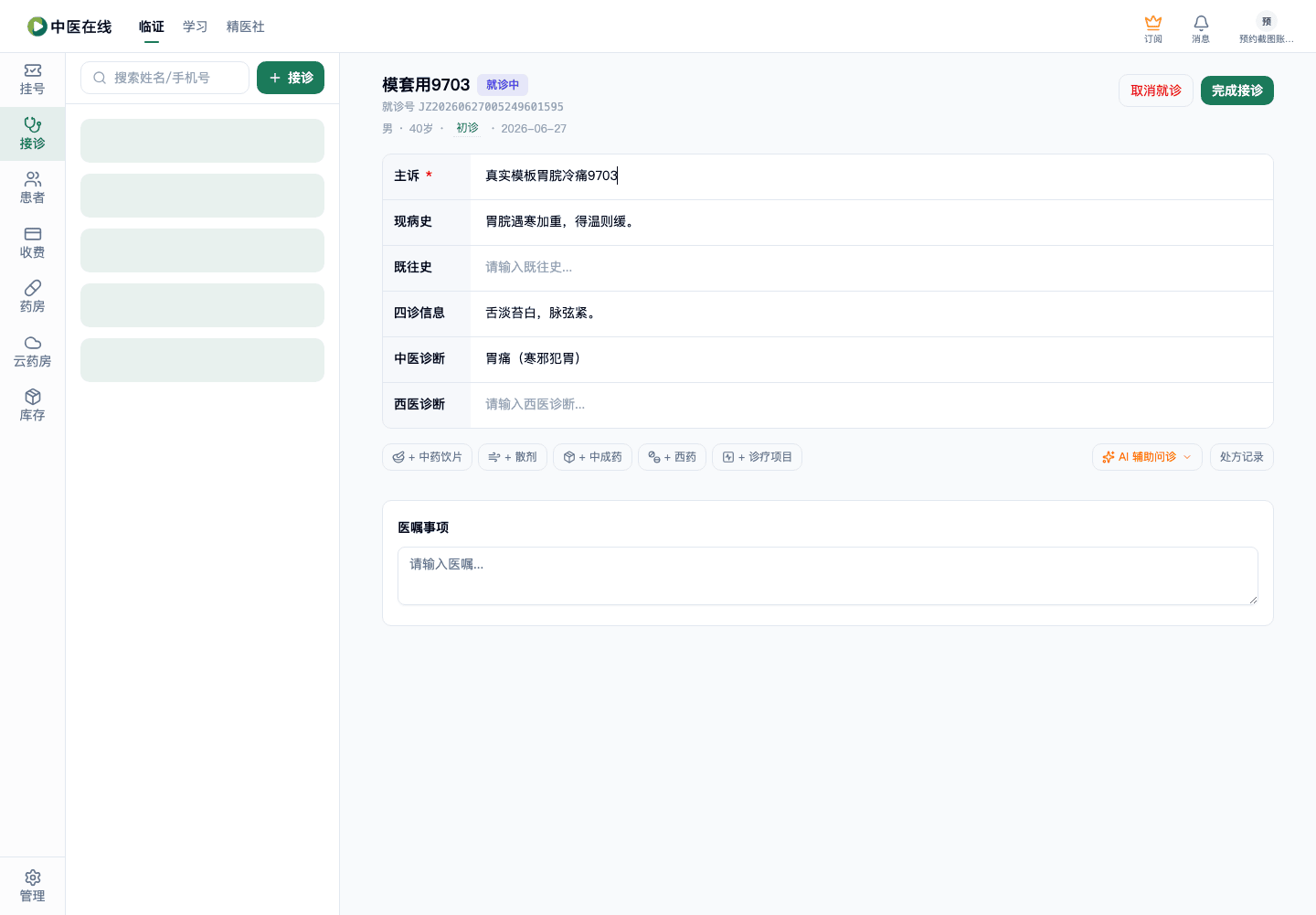Expand the AI 辅助问诊 dropdown
1316x915 pixels.
pyautogui.click(x=1147, y=457)
